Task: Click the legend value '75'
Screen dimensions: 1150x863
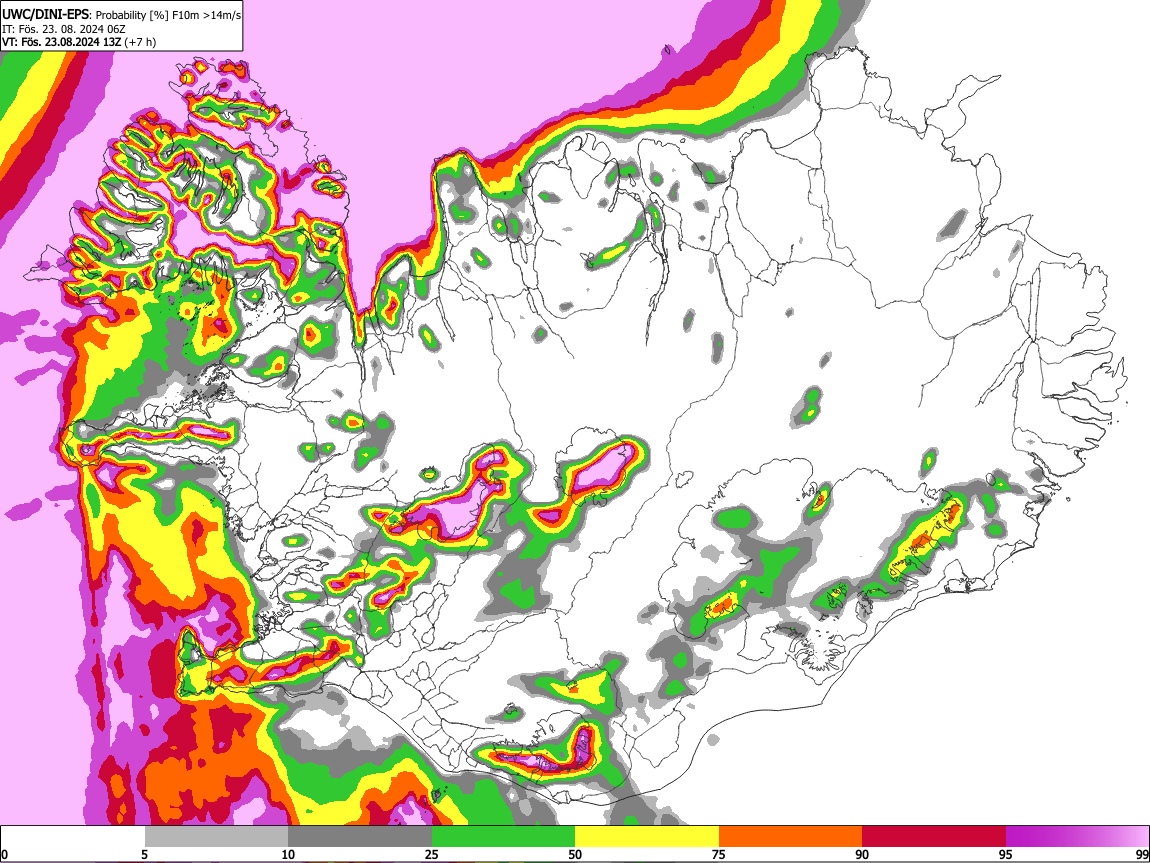Action: point(719,854)
